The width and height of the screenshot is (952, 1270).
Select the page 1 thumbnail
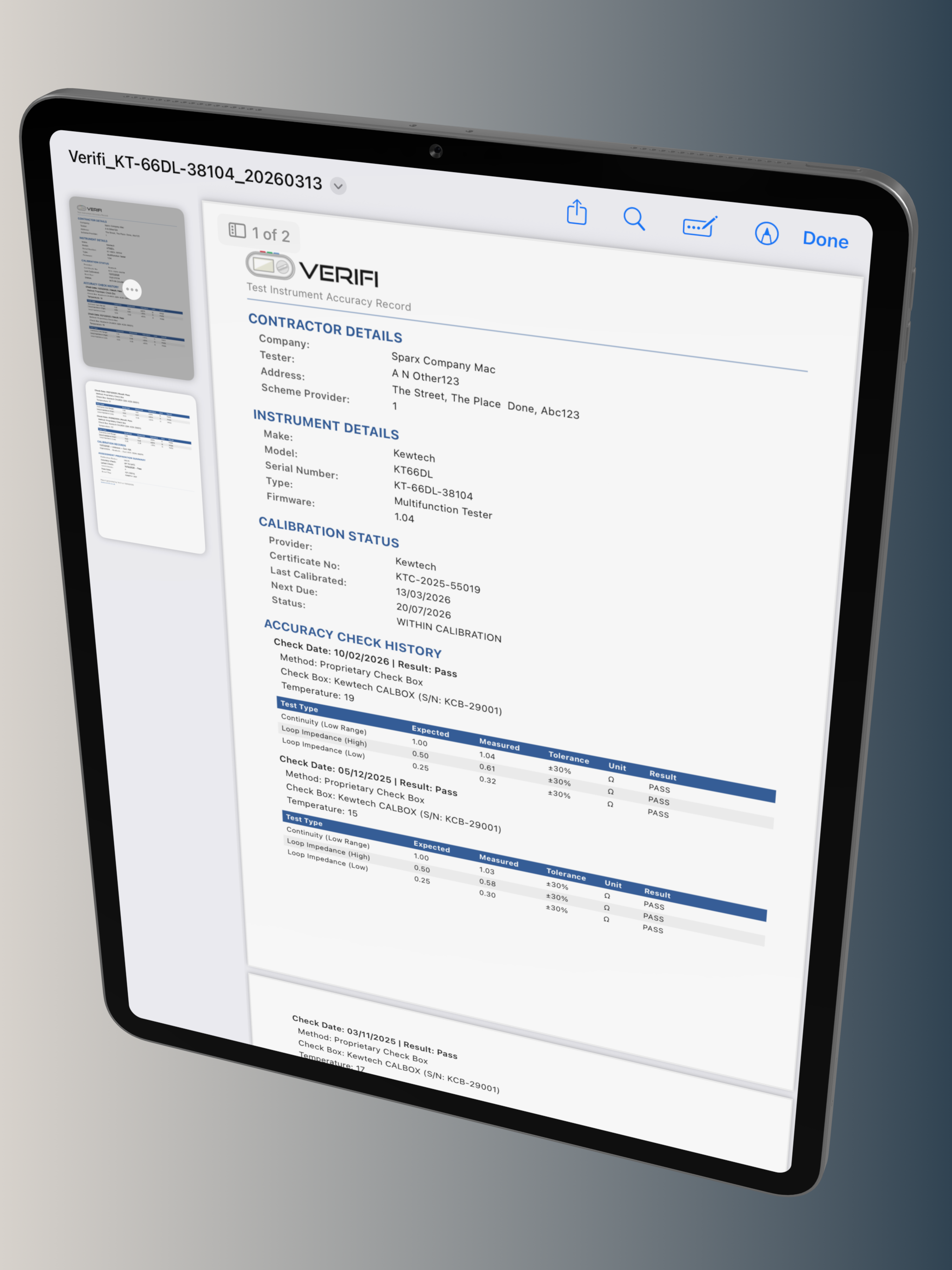coord(132,288)
